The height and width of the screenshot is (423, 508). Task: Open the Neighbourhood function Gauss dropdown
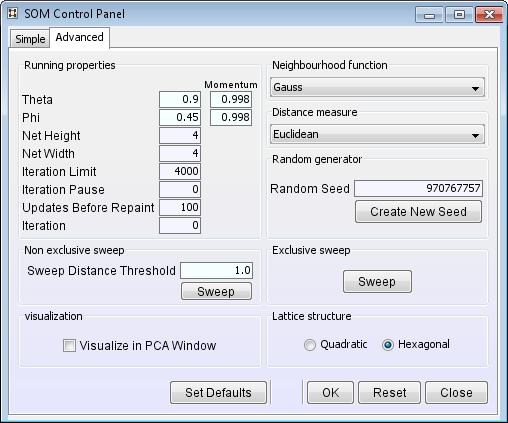tap(377, 87)
